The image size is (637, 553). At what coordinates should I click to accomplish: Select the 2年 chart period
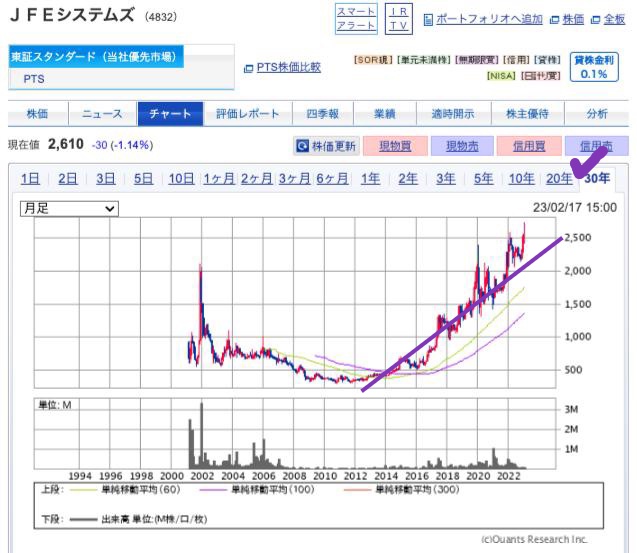click(408, 178)
